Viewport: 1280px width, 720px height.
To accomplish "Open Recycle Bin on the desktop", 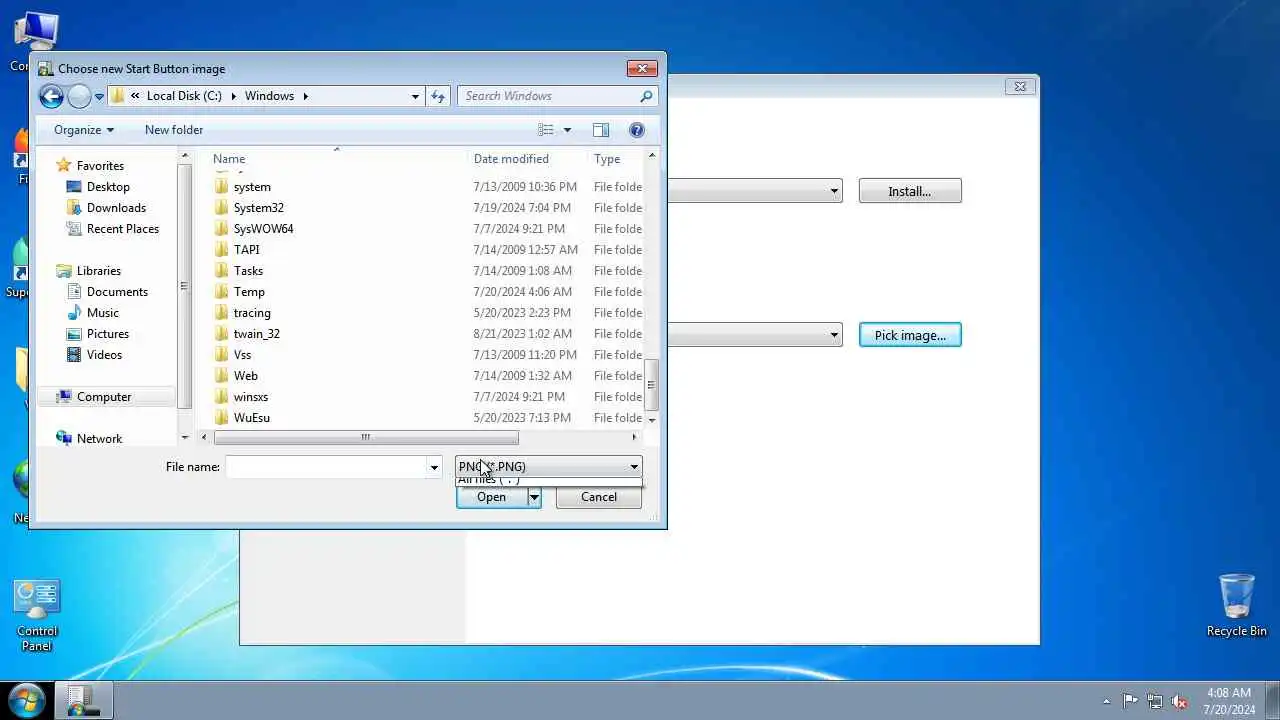I will 1237,605.
